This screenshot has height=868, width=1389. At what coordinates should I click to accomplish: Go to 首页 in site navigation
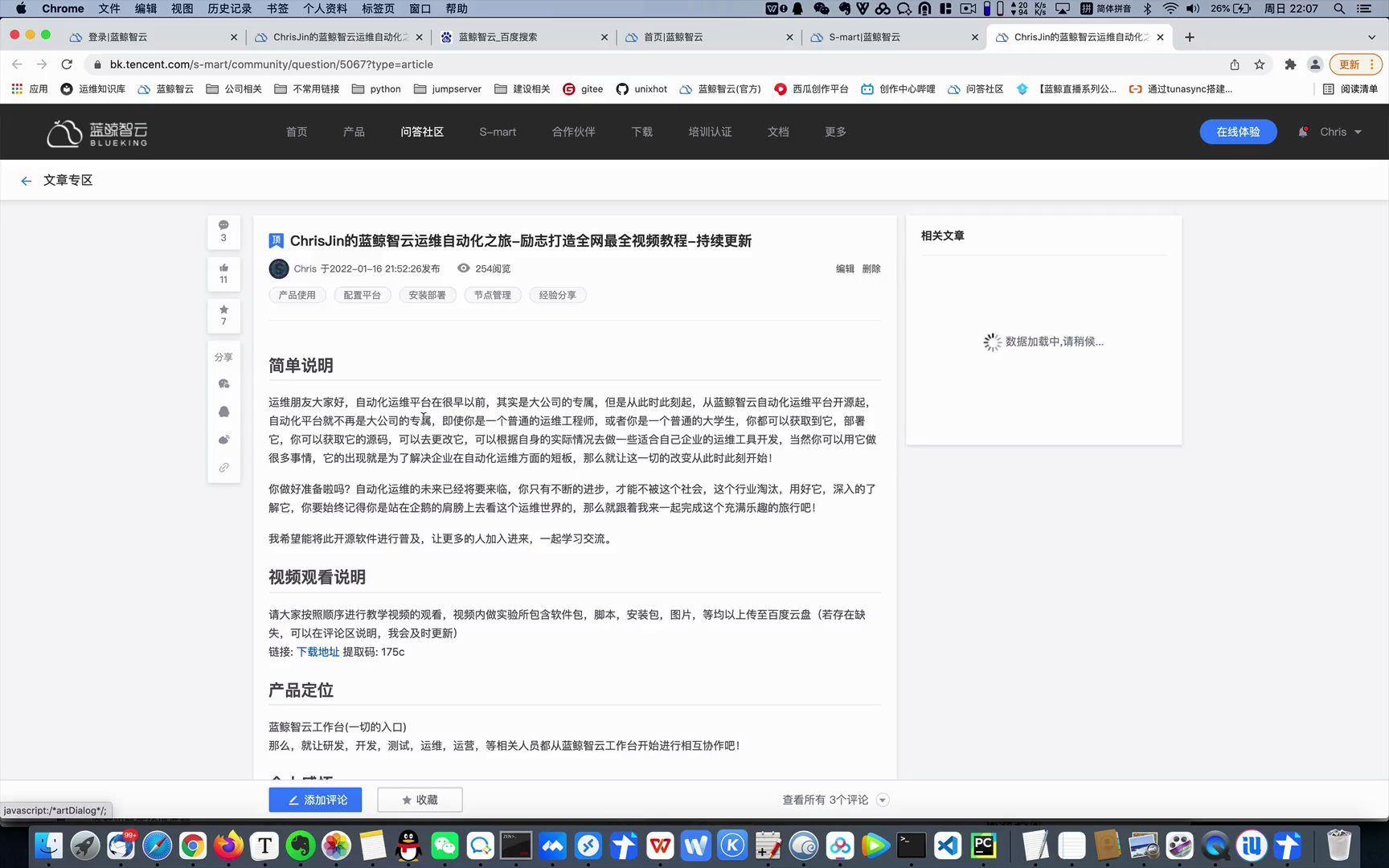pos(297,132)
